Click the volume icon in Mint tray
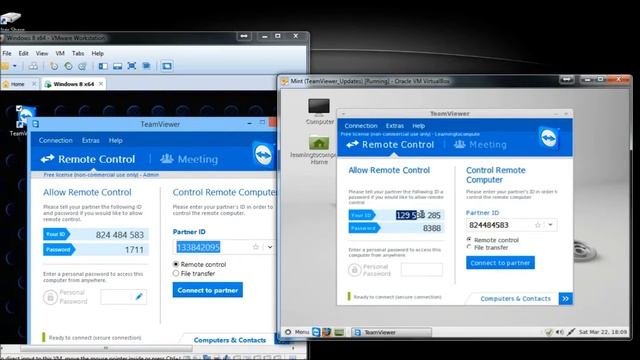 (560, 332)
